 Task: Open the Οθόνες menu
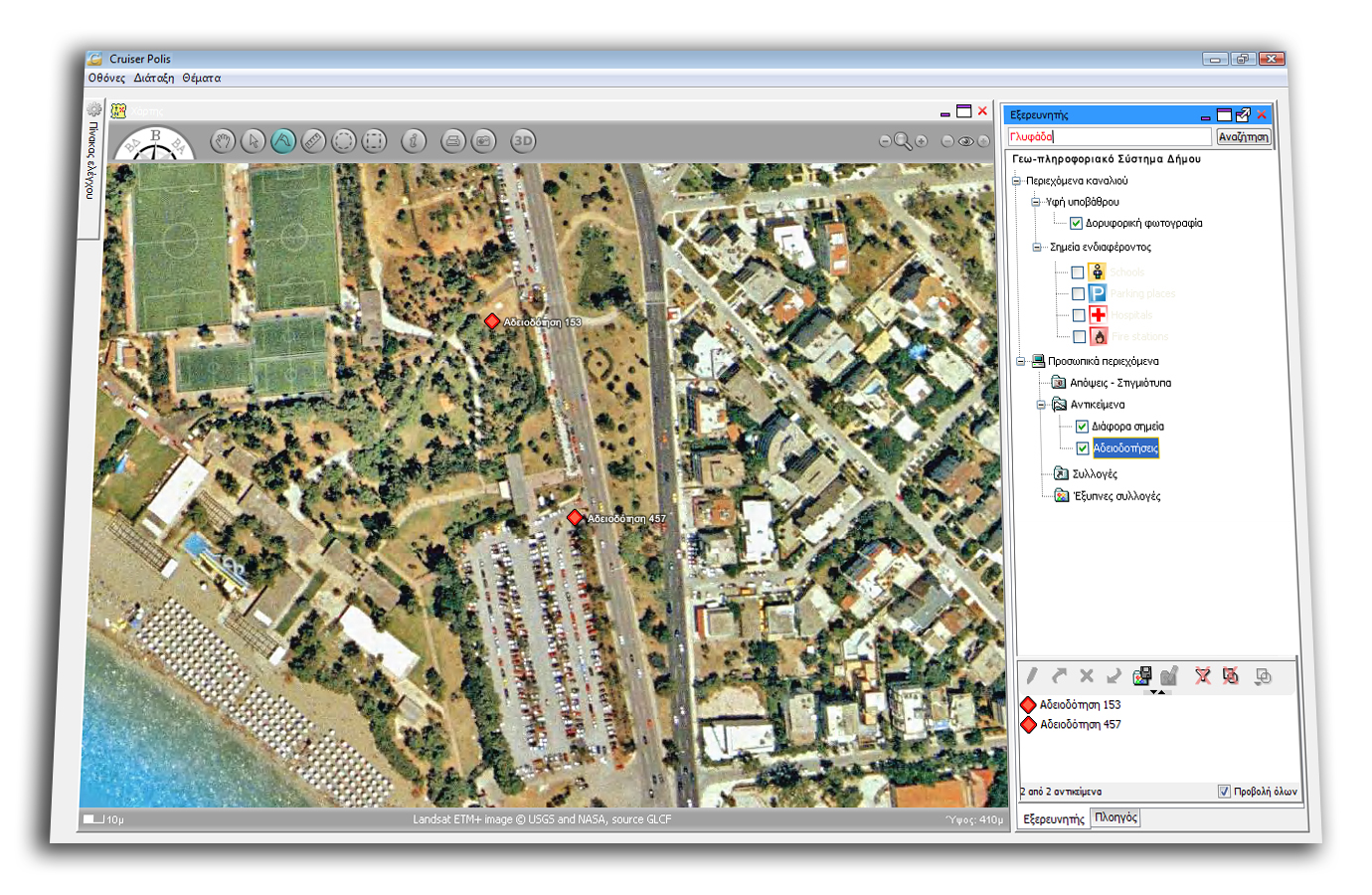(x=106, y=78)
